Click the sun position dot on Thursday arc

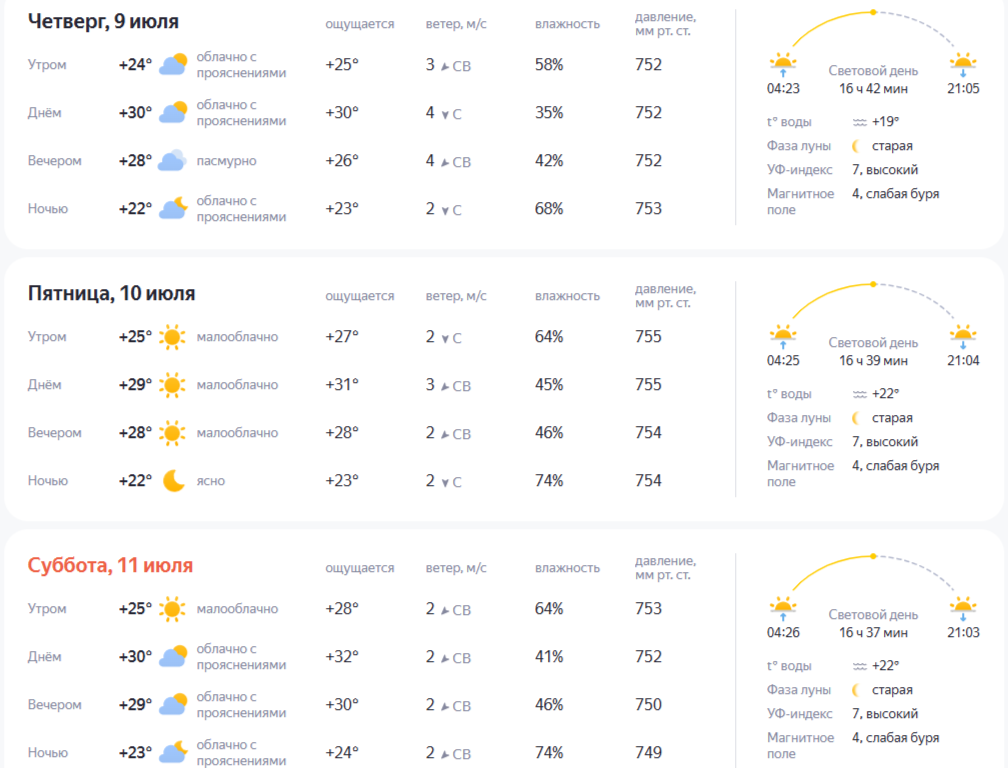pos(873,12)
